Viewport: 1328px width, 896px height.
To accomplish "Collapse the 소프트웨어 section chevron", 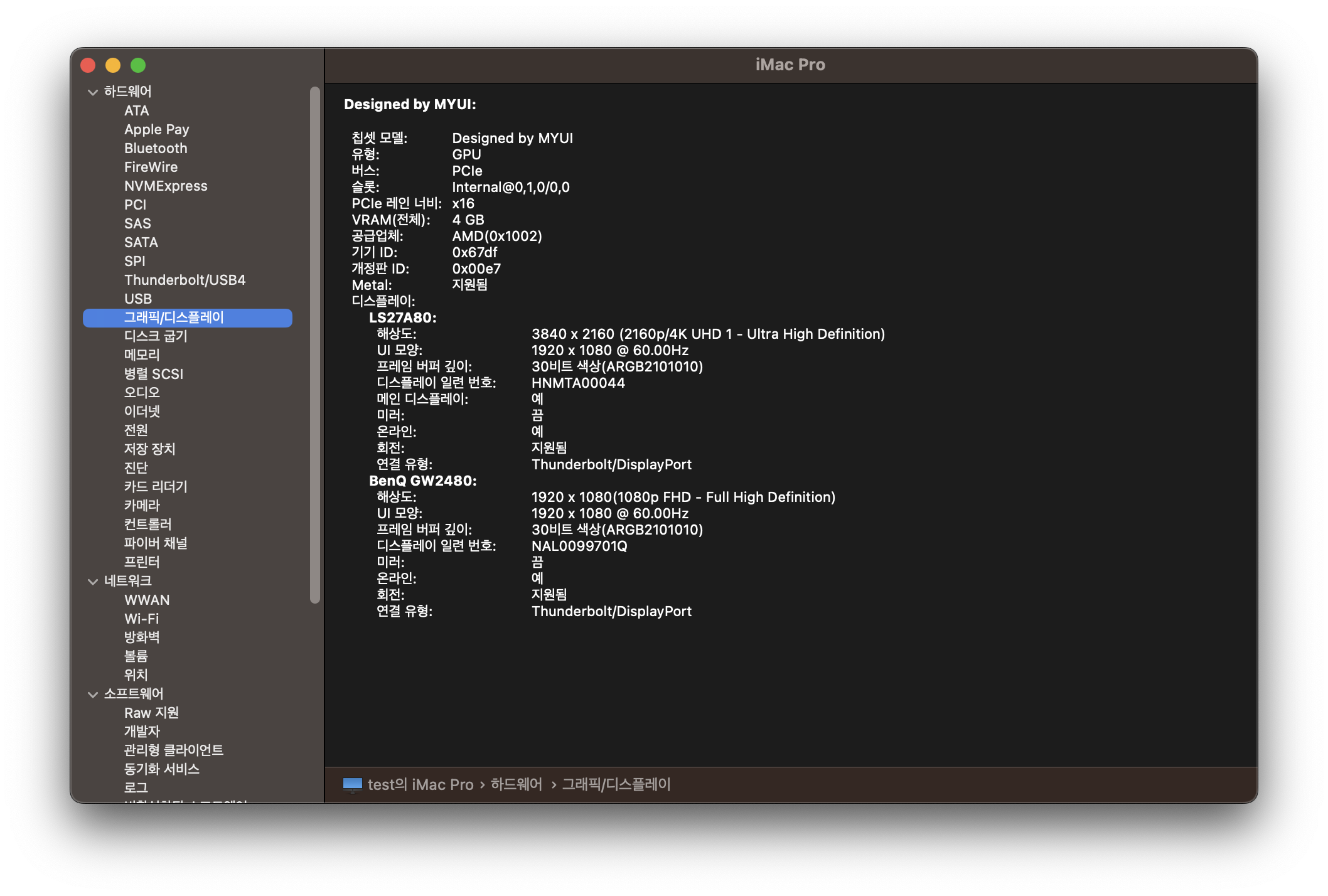I will pyautogui.click(x=93, y=695).
